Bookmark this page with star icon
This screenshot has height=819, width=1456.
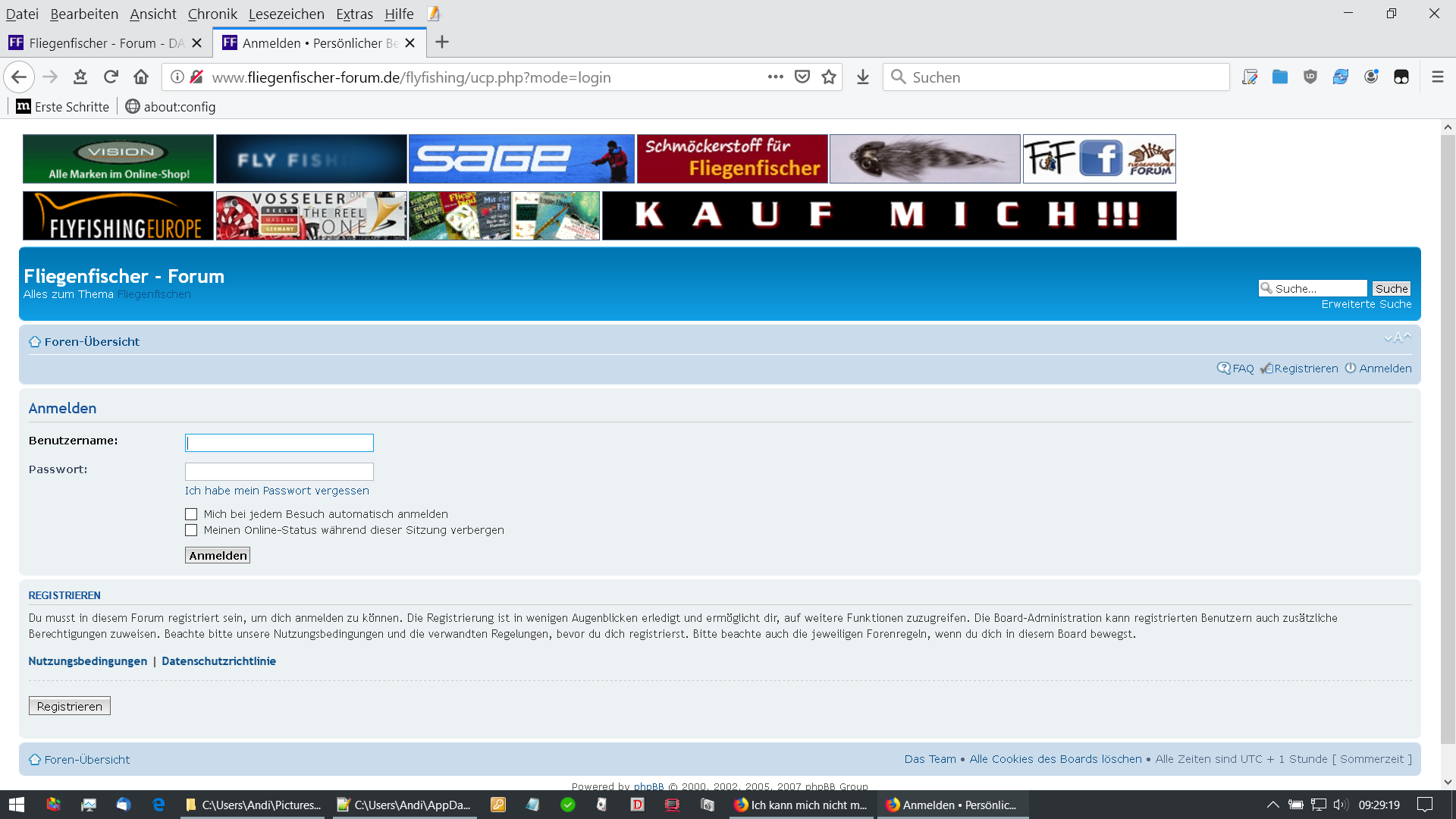tap(829, 77)
